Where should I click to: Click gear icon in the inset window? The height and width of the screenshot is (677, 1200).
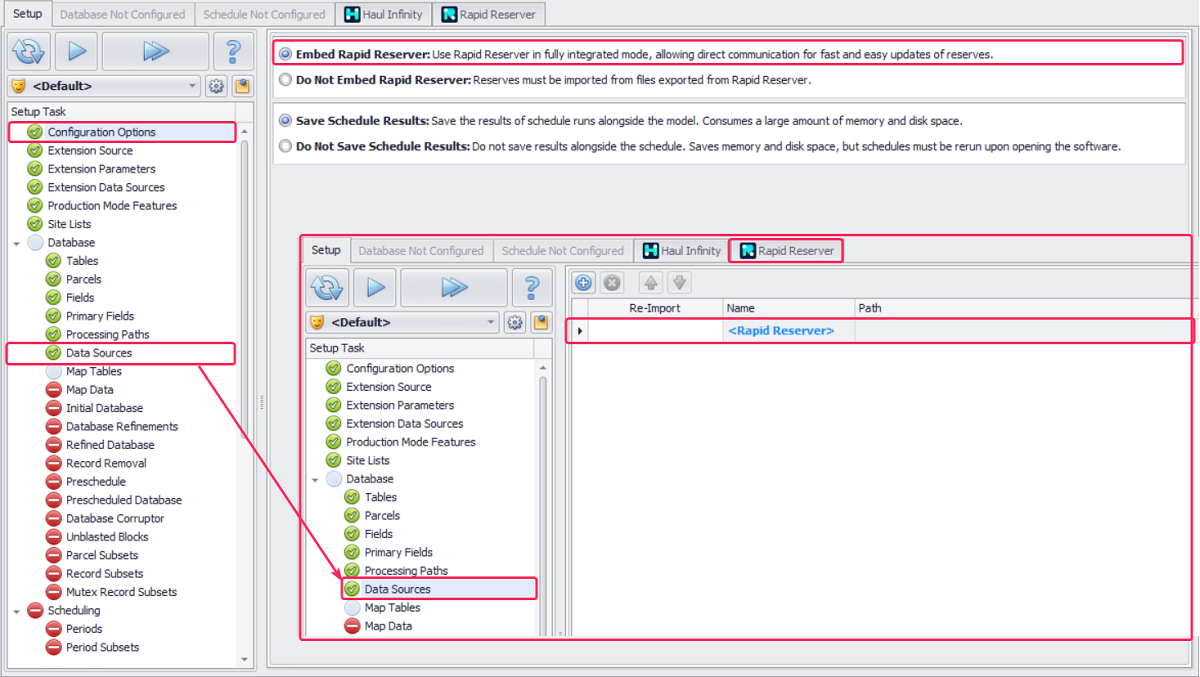(x=515, y=323)
